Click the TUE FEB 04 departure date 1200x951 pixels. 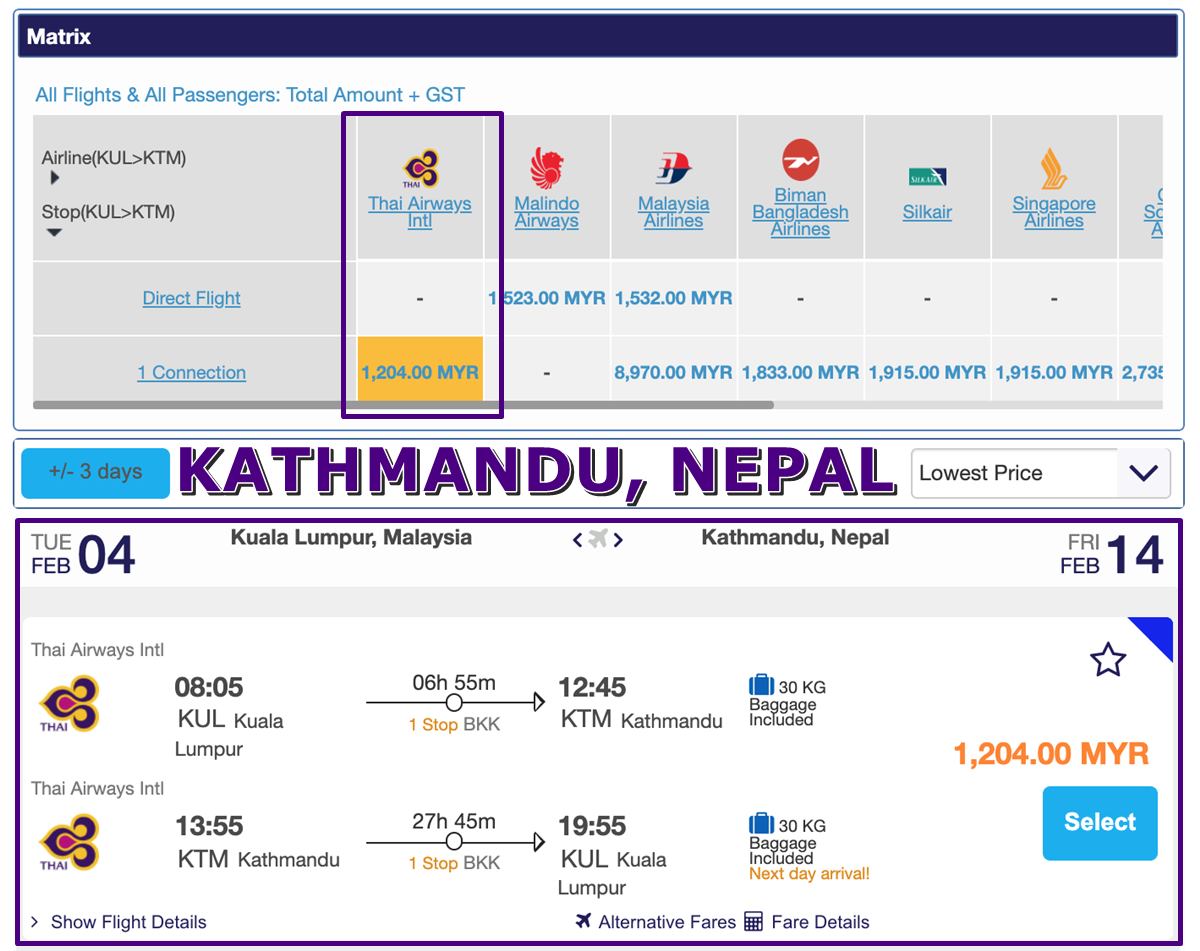pyautogui.click(x=83, y=555)
